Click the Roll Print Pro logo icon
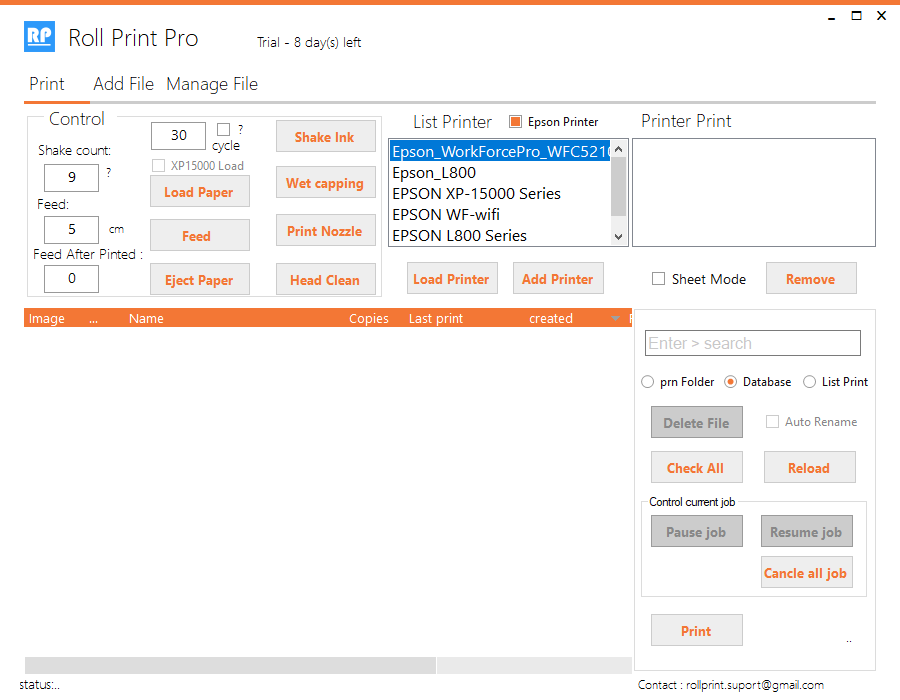 click(x=40, y=37)
